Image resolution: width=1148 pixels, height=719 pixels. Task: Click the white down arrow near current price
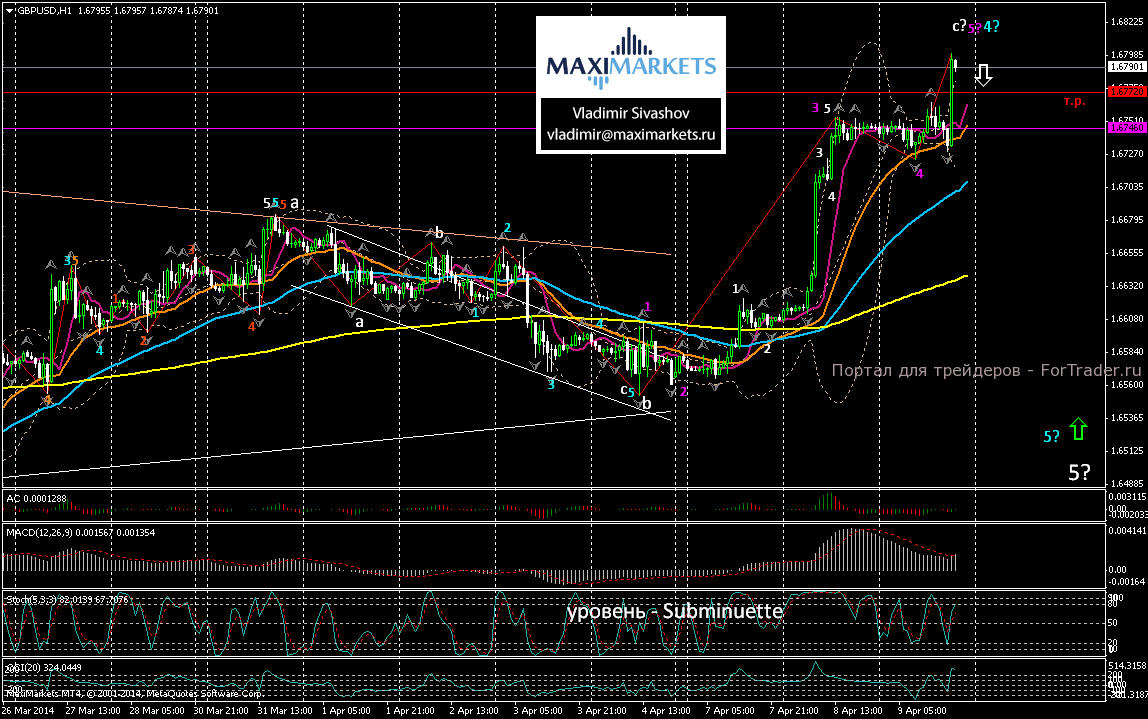pos(983,75)
